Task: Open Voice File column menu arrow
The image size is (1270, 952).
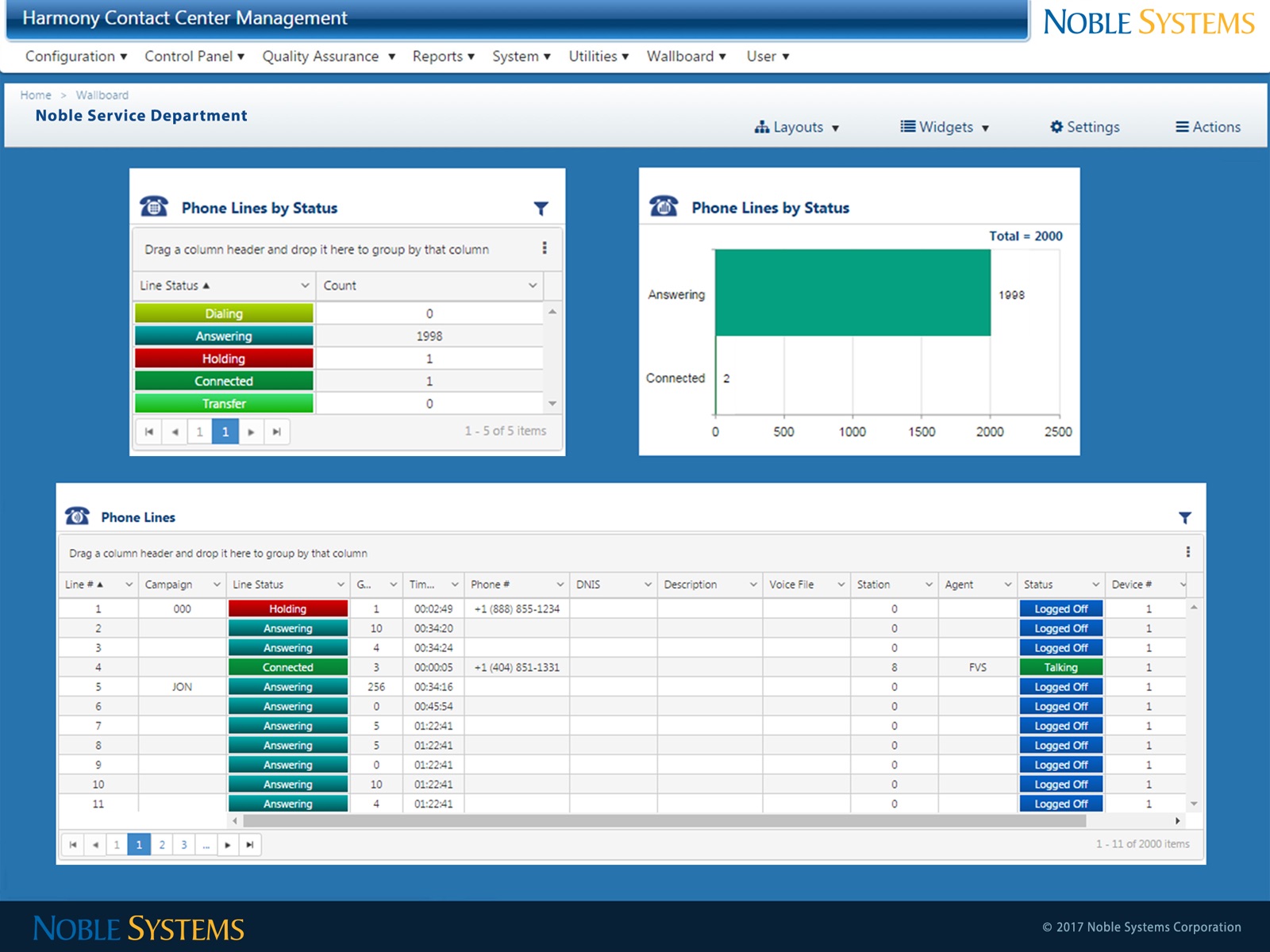Action: [x=841, y=585]
